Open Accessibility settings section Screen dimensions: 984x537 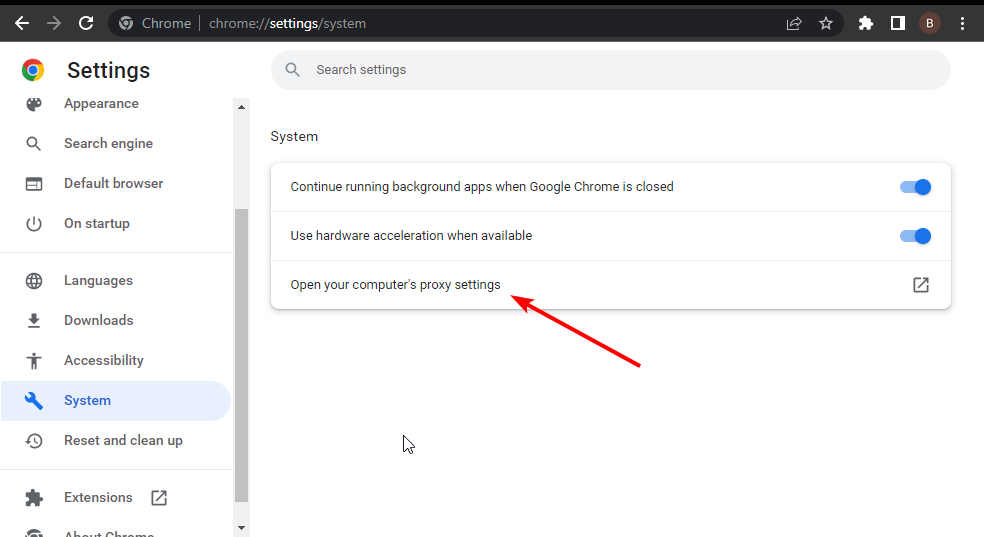(x=104, y=361)
